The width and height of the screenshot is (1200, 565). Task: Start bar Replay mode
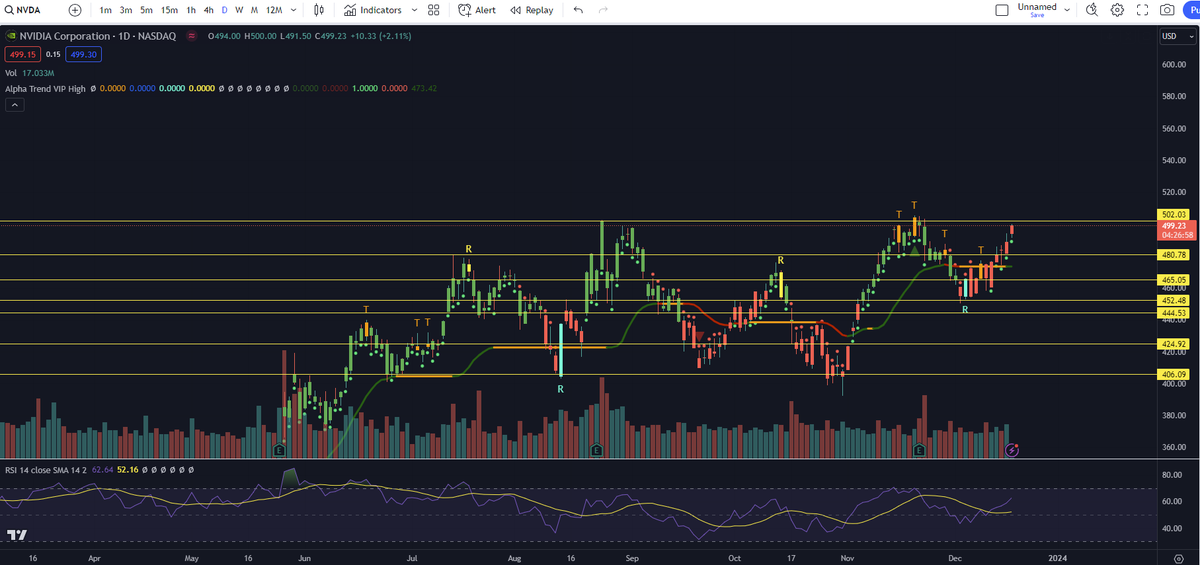531,10
